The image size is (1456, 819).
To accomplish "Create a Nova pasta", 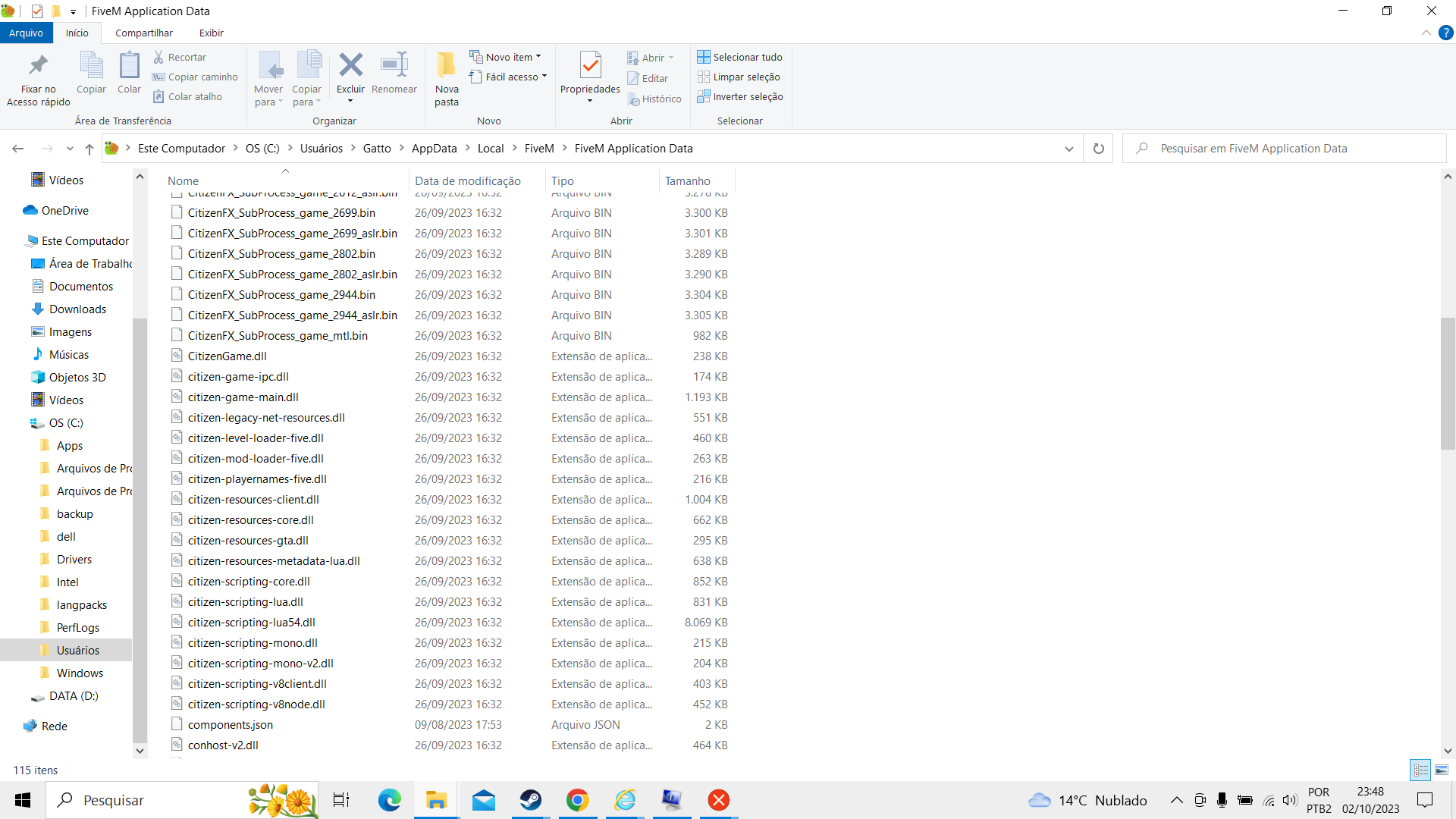I will 447,79.
